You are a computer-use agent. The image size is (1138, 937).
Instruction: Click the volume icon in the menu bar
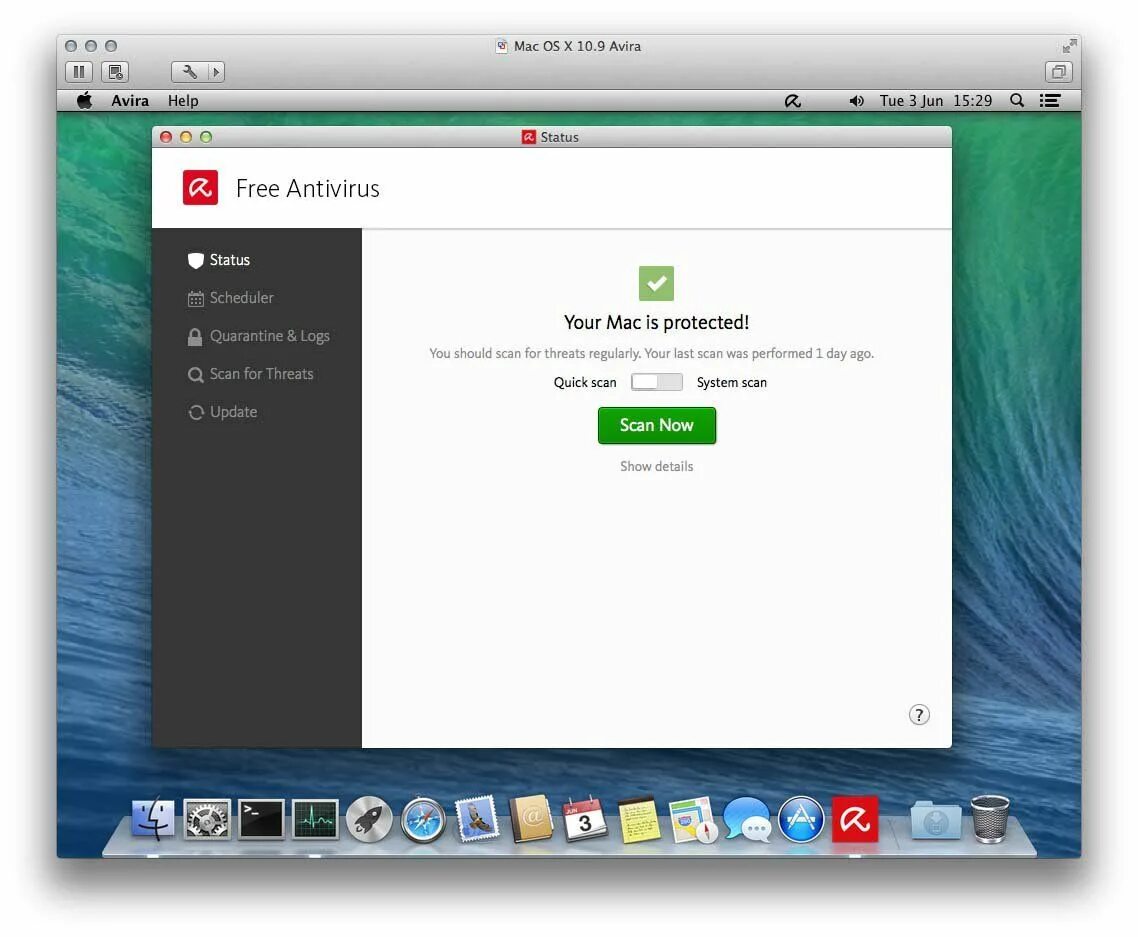tap(856, 101)
